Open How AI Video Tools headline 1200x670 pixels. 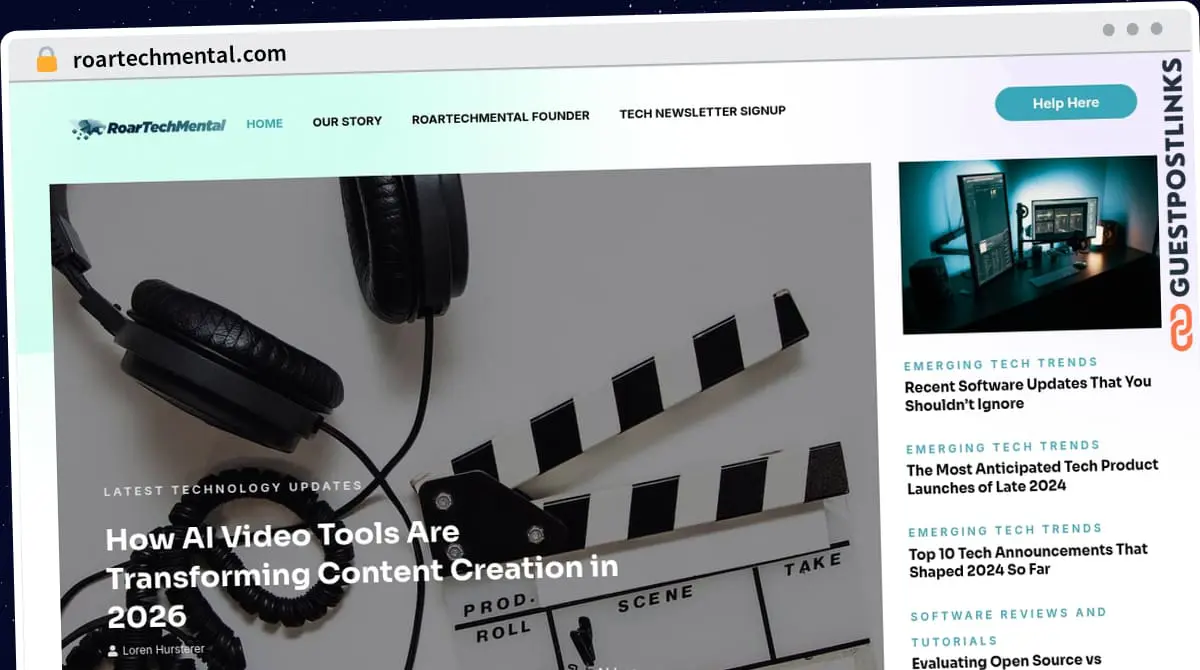coord(362,573)
